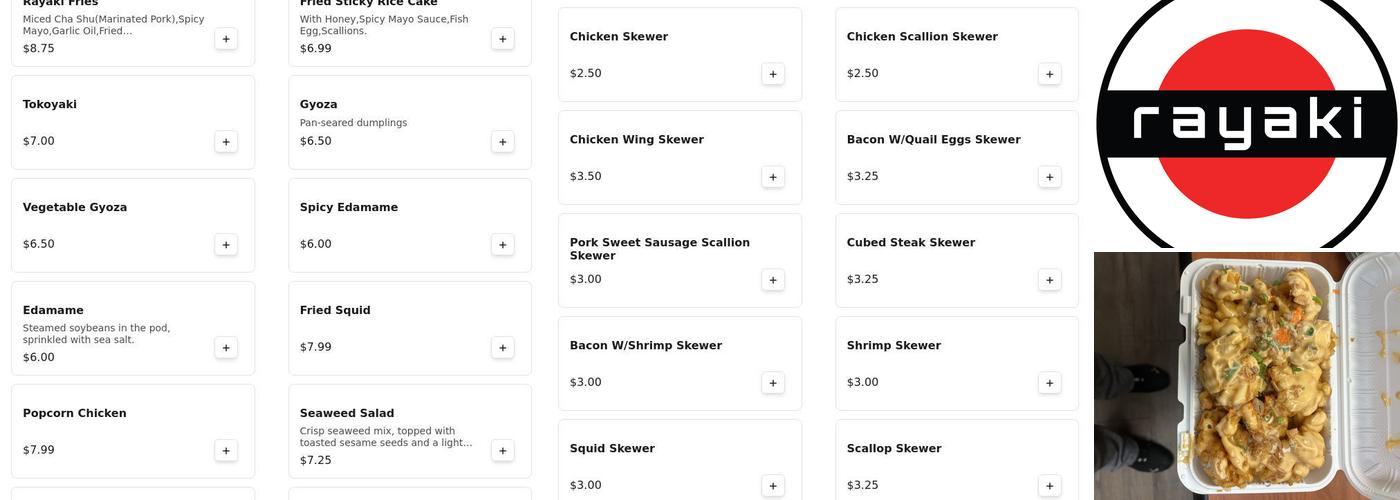Screen dimensions: 1400x500
Task: Open Pork Sweet Sausage Scallion Skewer item
Action: [660, 250]
